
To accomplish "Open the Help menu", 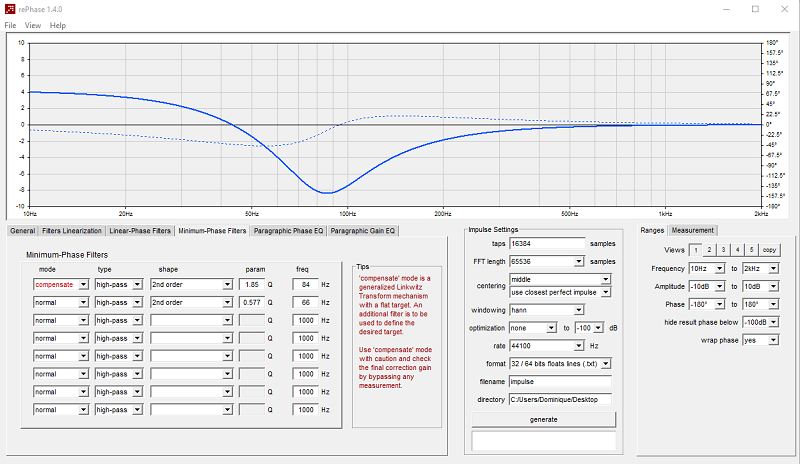I will click(58, 25).
